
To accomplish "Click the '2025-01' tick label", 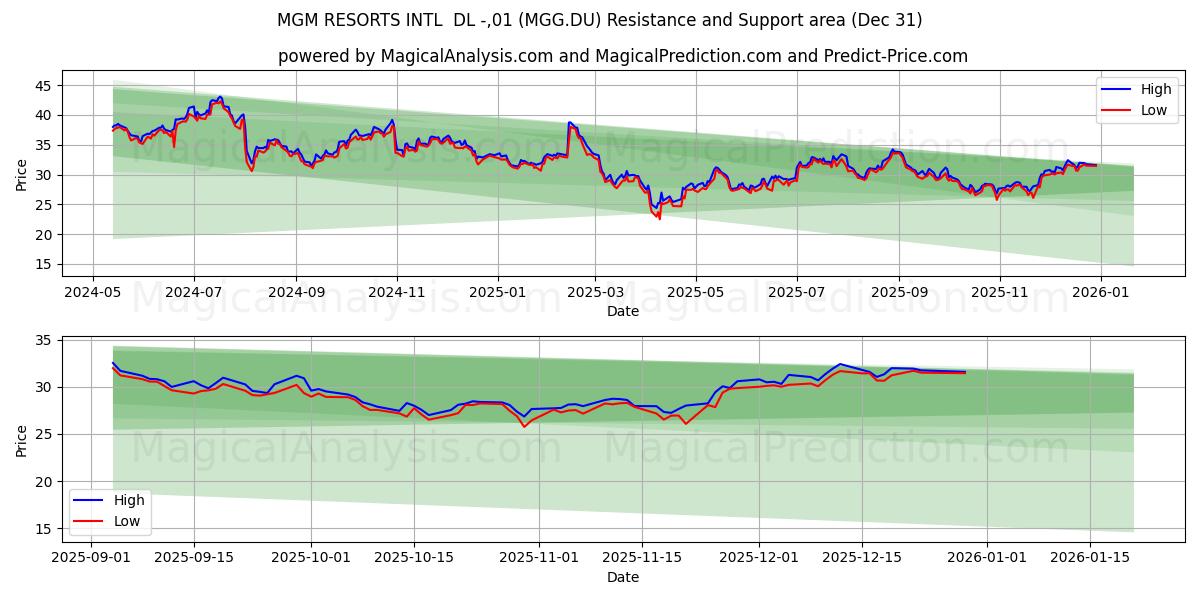I will pyautogui.click(x=498, y=293).
